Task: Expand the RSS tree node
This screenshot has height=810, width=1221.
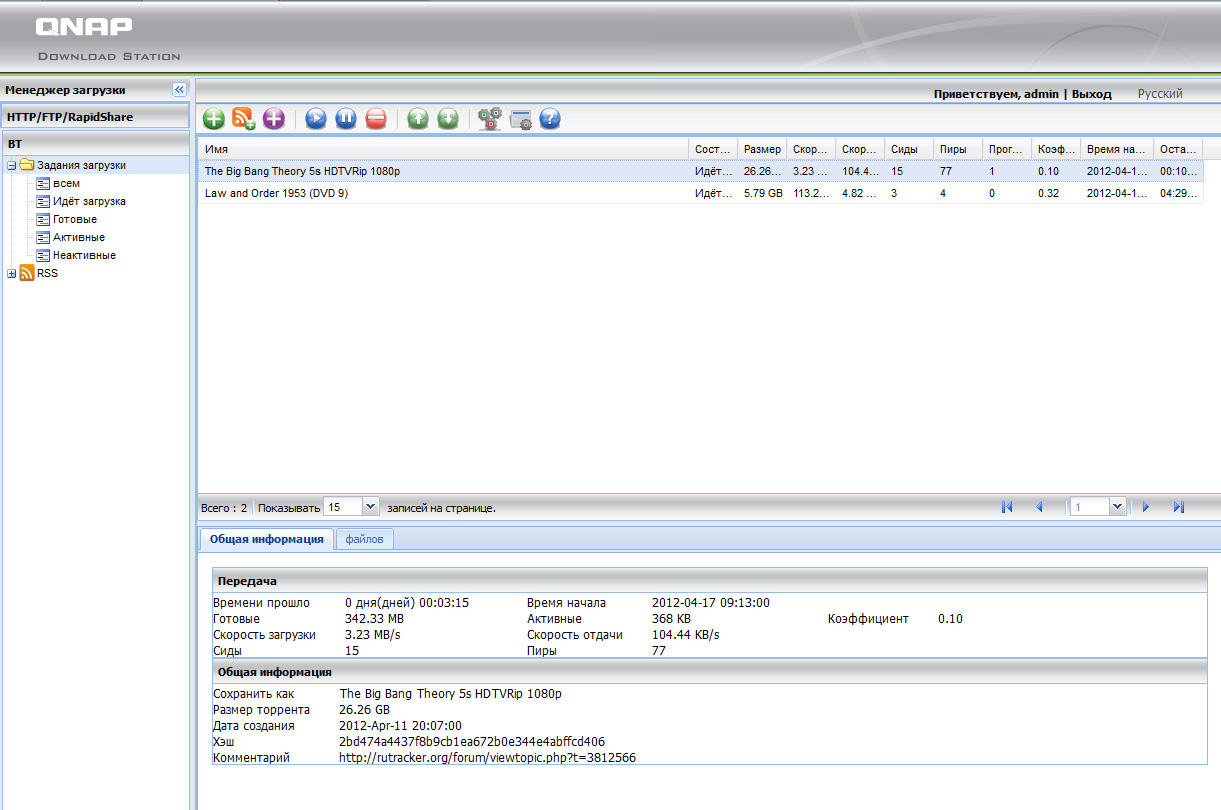Action: click(x=12, y=274)
